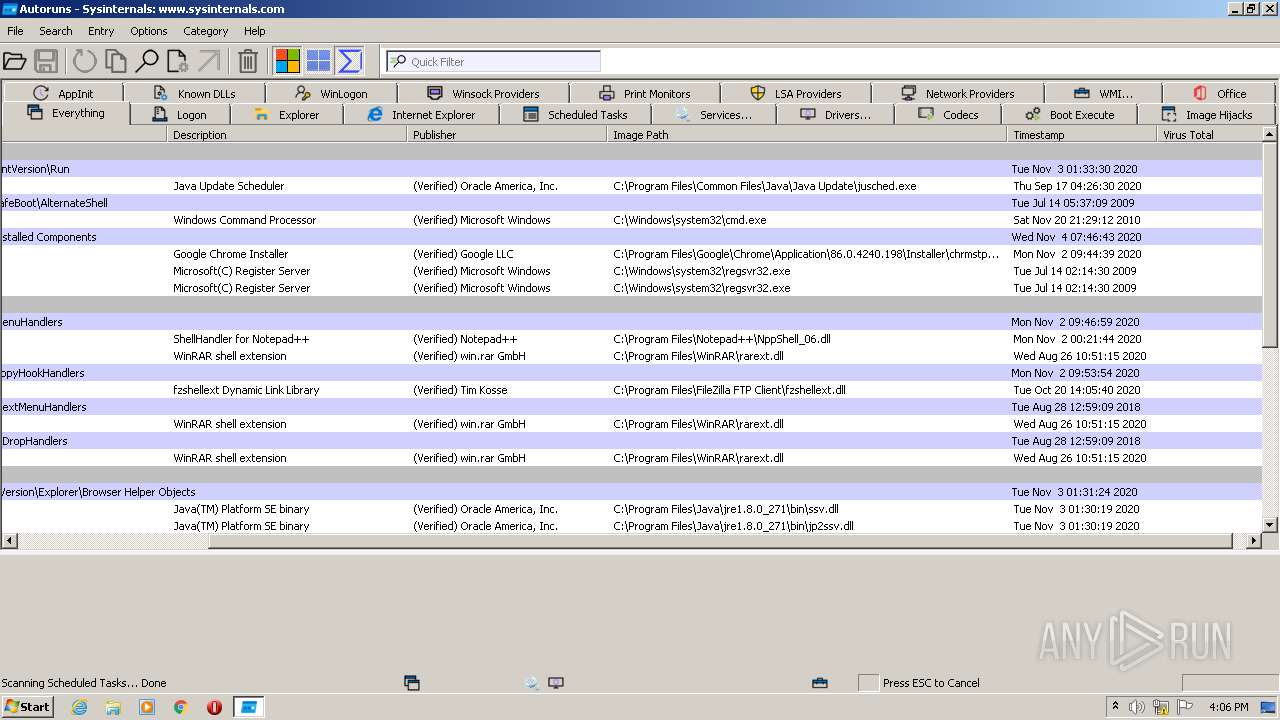The image size is (1280, 720).
Task: Open Google Chrome from the taskbar
Action: point(180,707)
